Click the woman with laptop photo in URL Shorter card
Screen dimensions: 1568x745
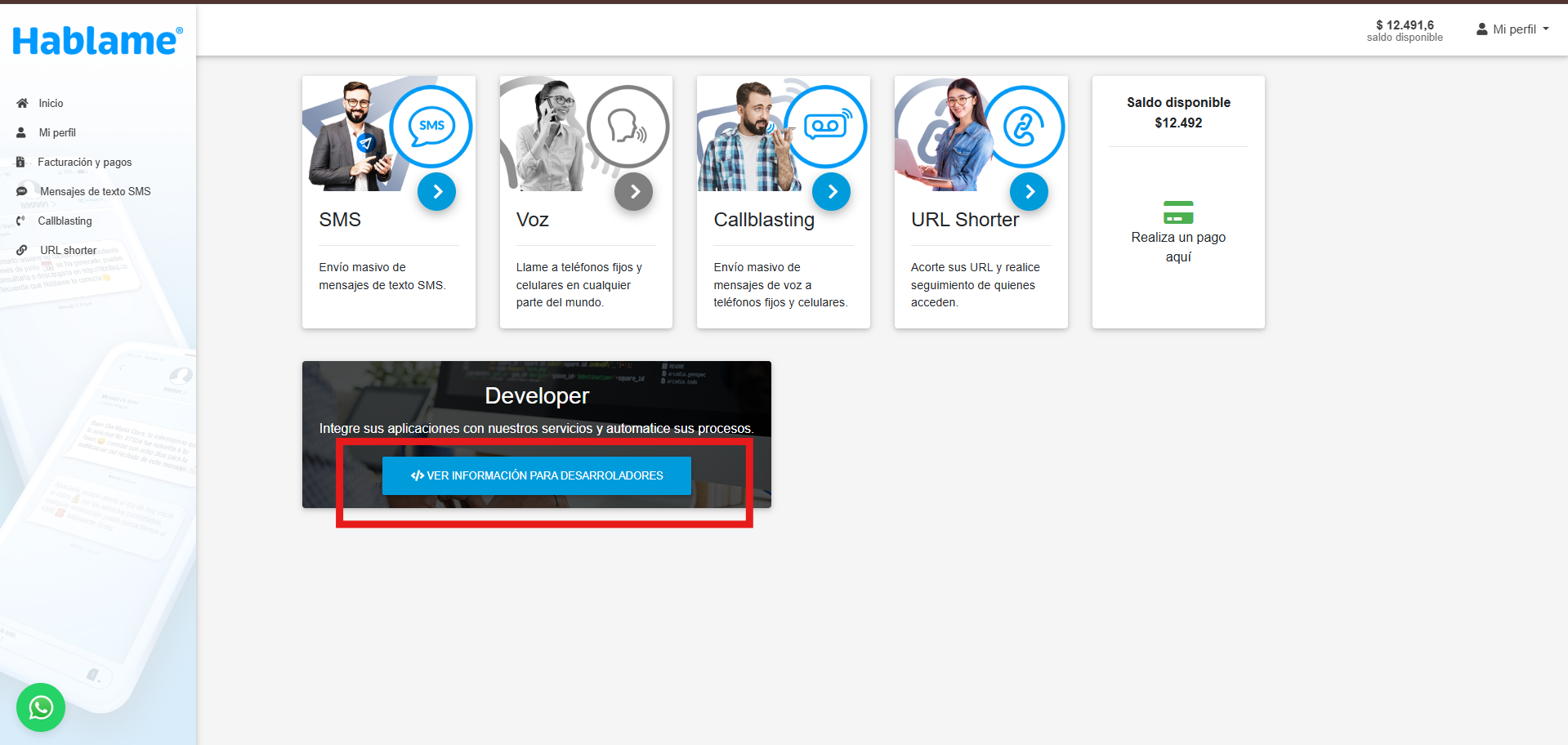pyautogui.click(x=946, y=136)
